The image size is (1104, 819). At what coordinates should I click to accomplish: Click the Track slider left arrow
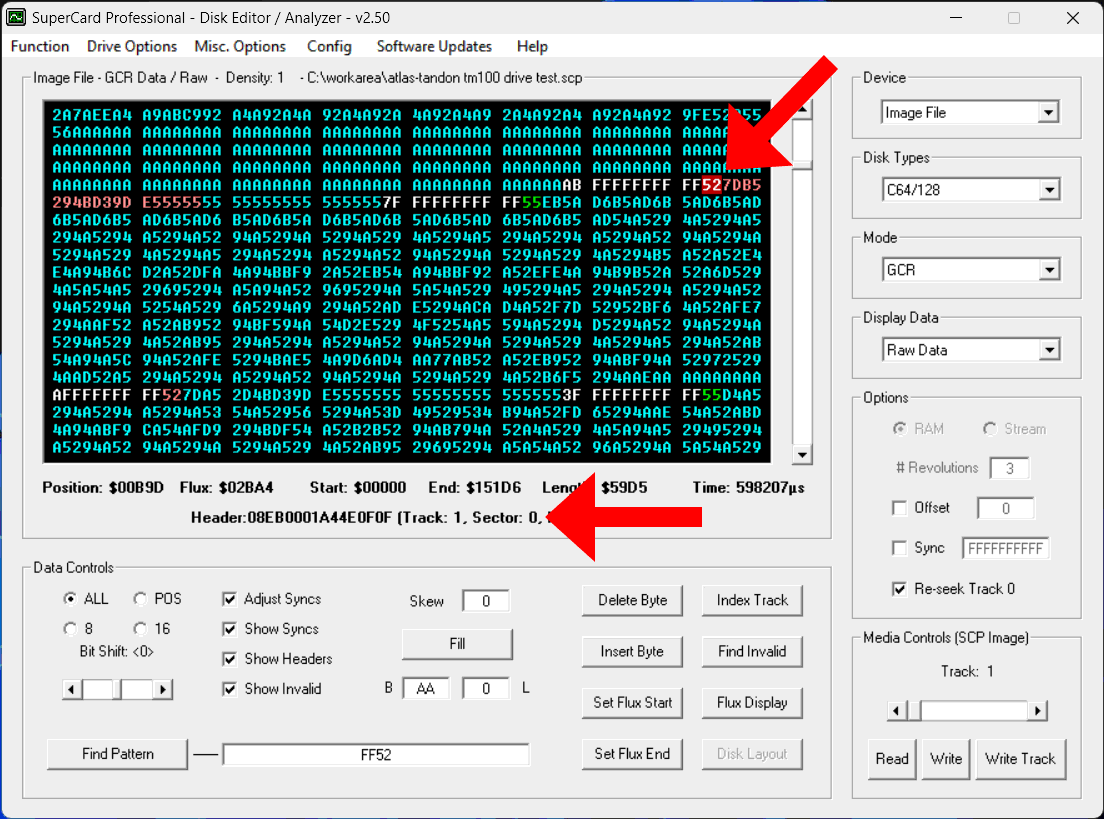tap(896, 711)
